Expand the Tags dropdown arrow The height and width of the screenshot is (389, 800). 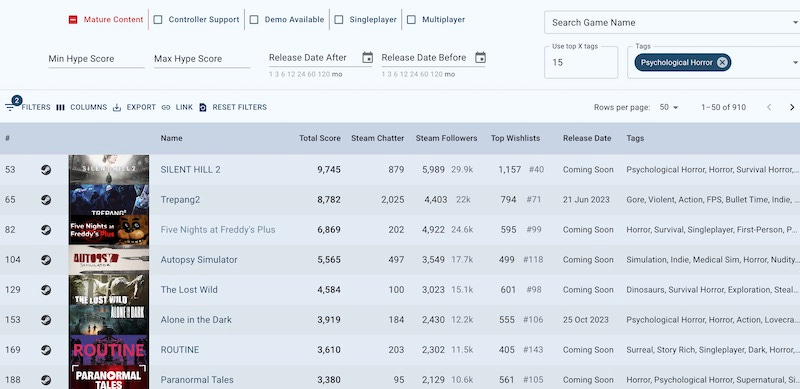[795, 62]
